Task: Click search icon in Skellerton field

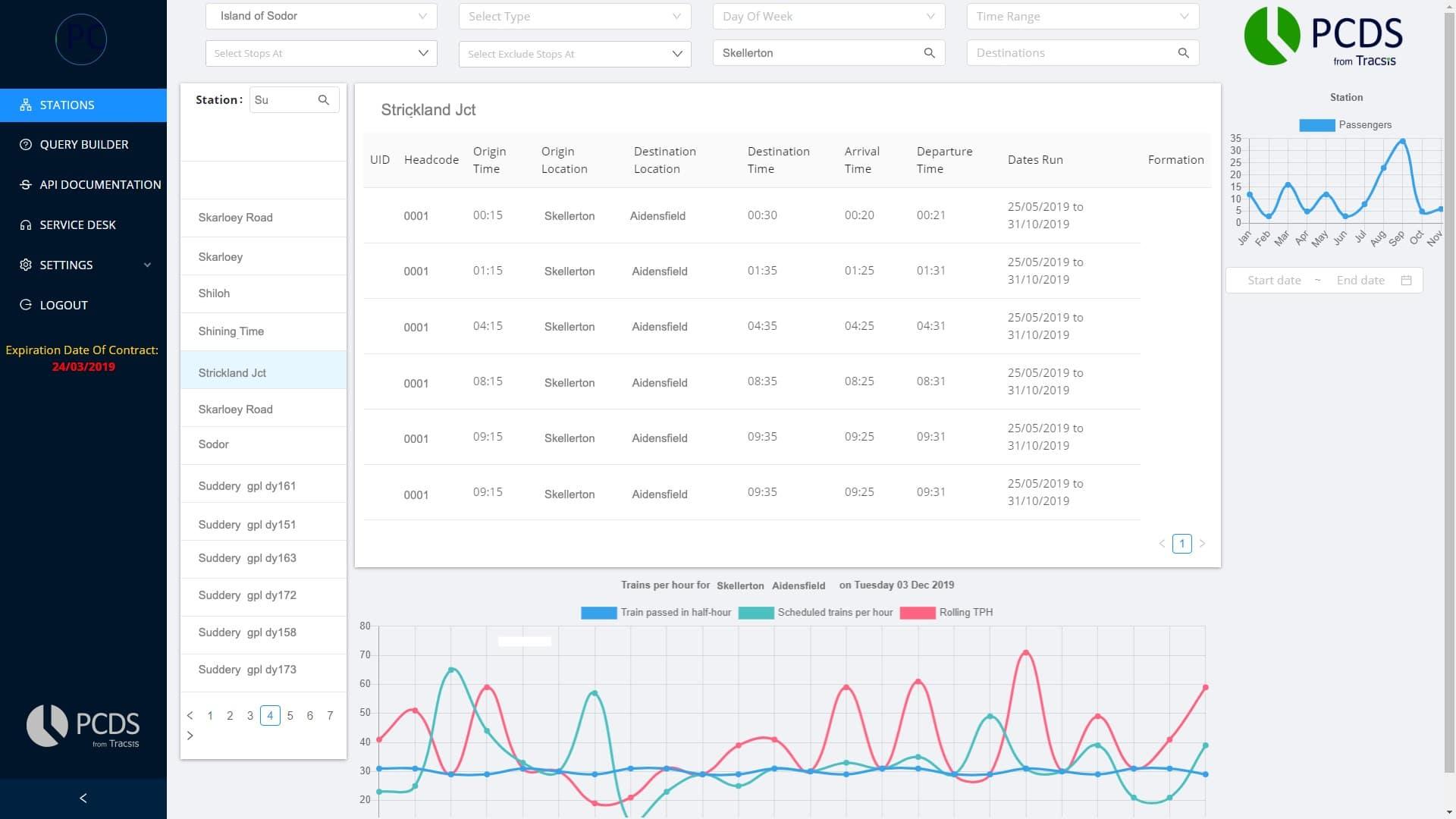Action: [929, 53]
